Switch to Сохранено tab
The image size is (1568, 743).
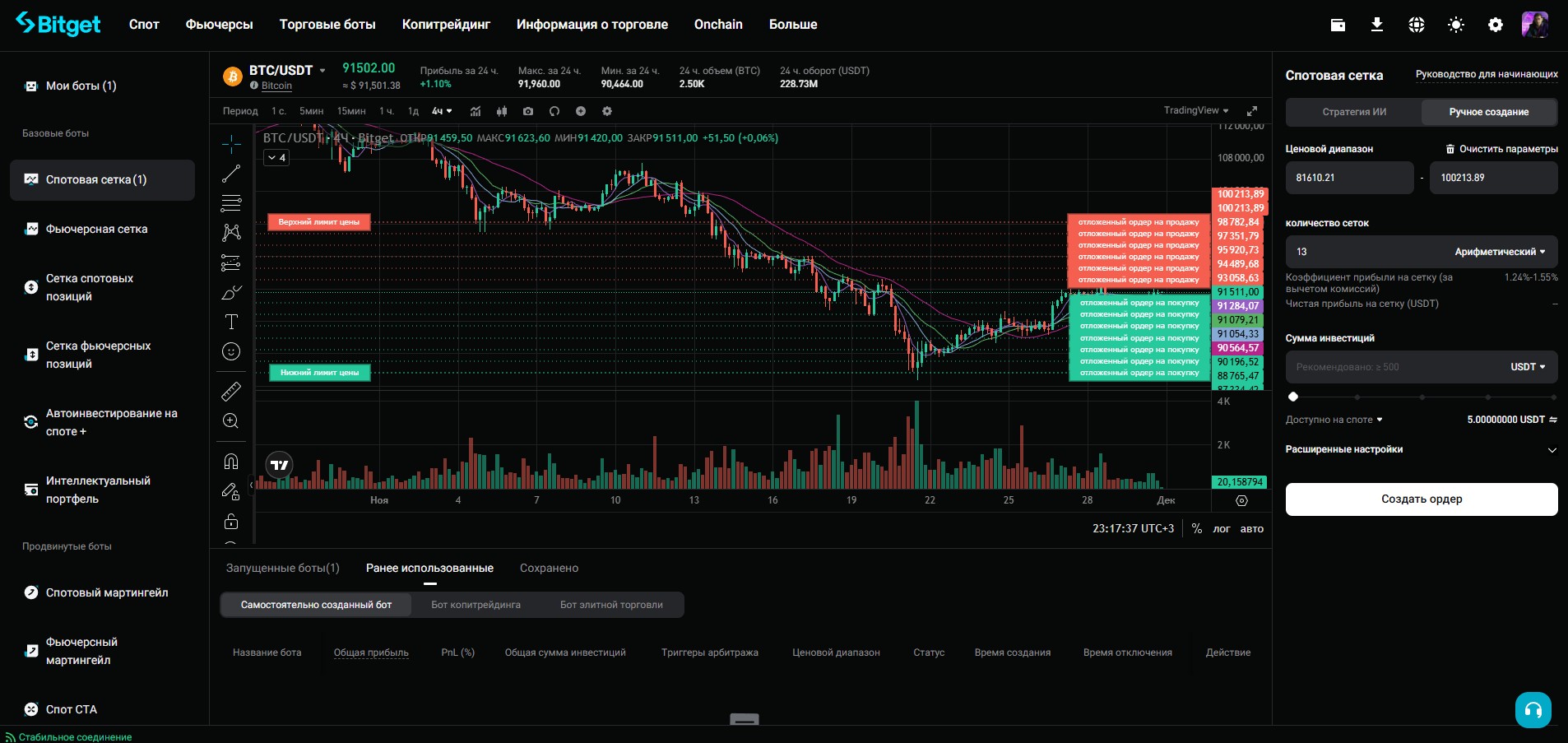pyautogui.click(x=549, y=569)
